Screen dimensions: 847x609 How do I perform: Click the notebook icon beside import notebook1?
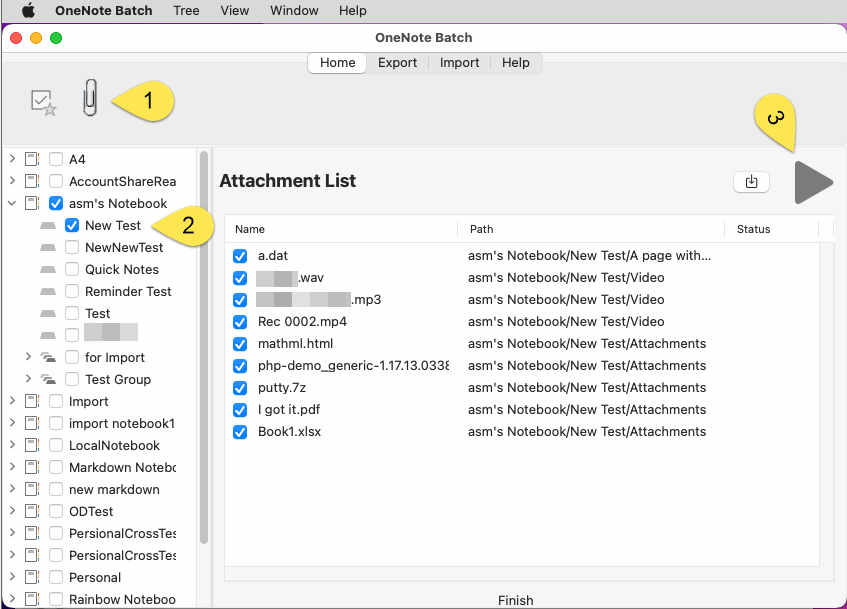pos(32,423)
